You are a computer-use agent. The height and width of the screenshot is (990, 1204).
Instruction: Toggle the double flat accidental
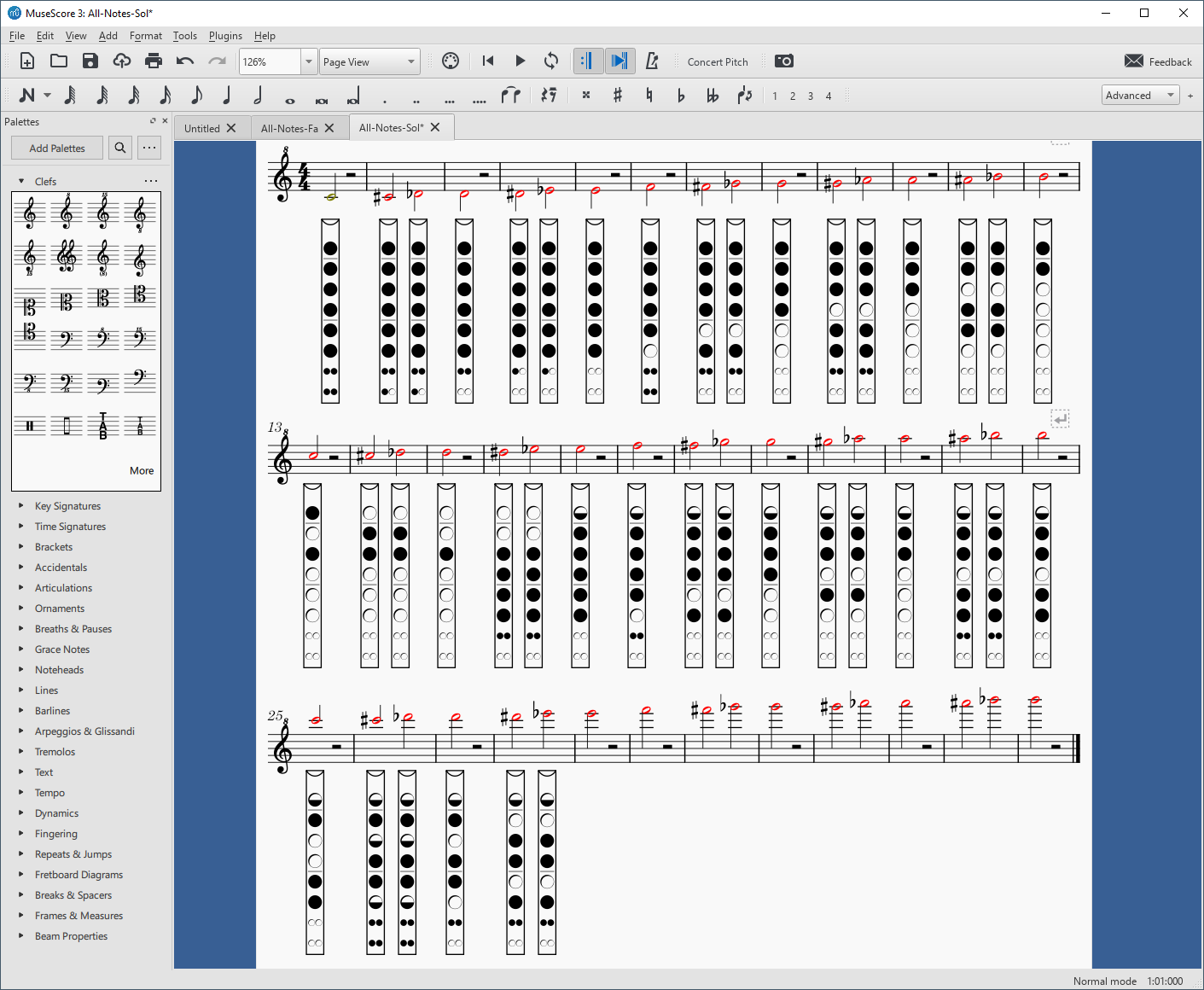(x=713, y=96)
